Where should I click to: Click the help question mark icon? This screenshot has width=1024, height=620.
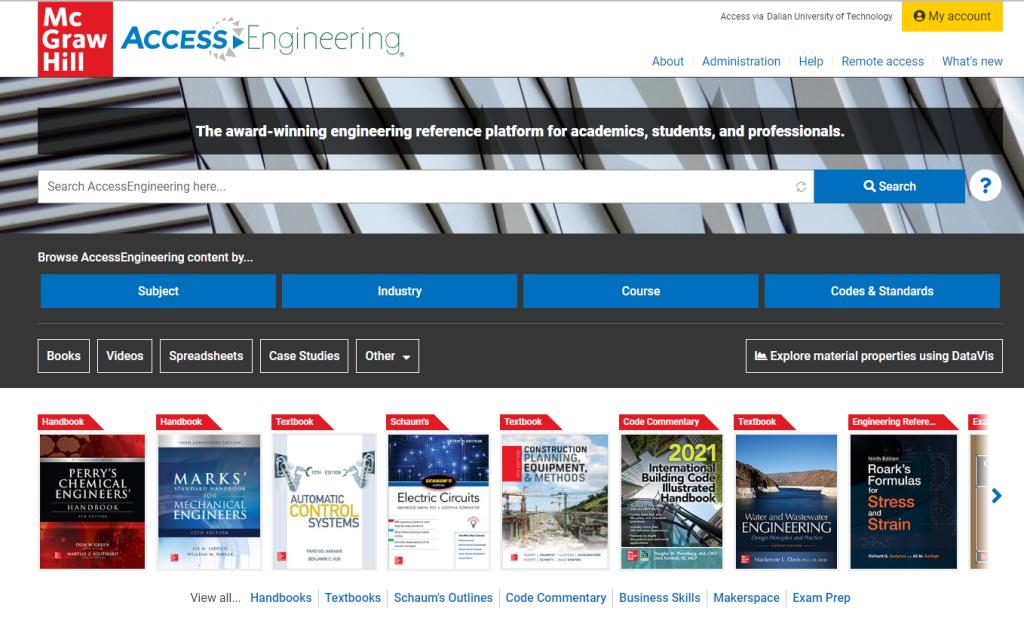[x=985, y=186]
